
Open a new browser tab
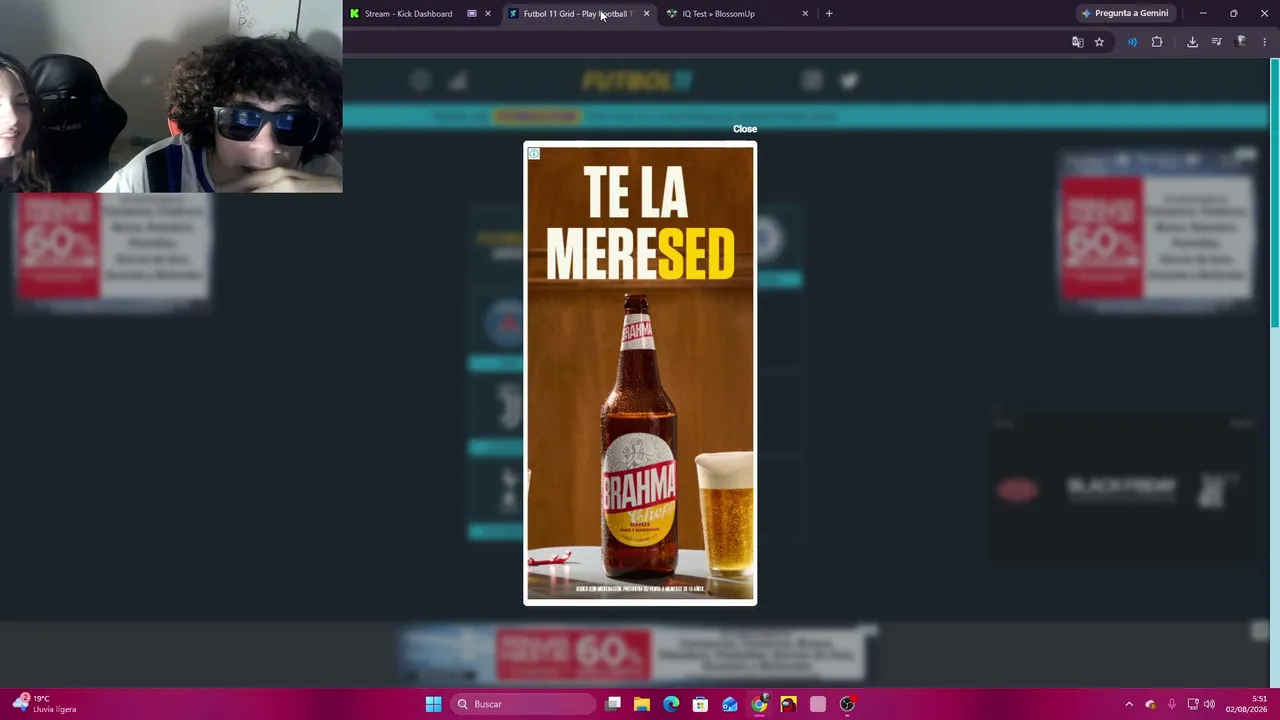coord(829,14)
